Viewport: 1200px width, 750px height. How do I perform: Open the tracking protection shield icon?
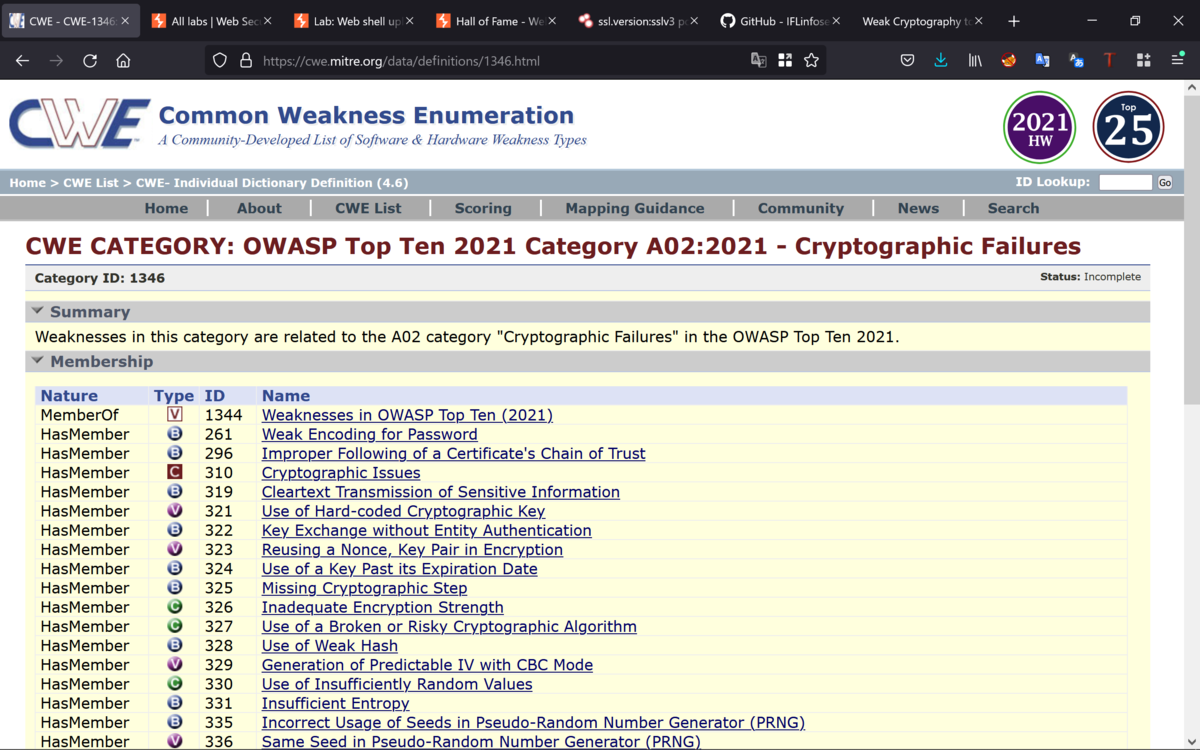[220, 61]
